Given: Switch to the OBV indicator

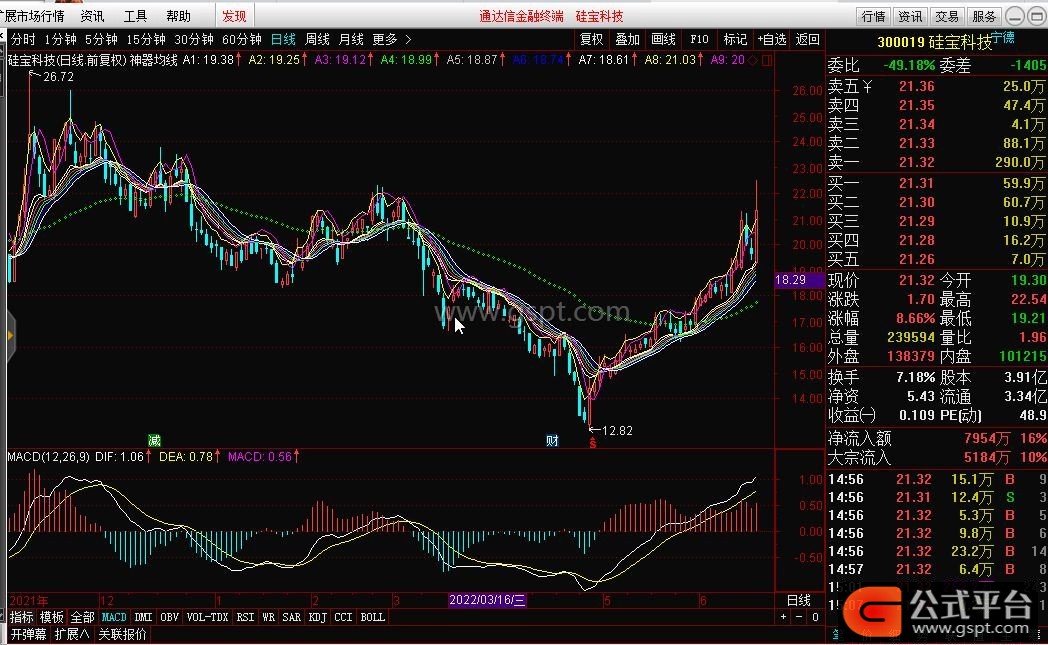Looking at the screenshot, I should point(169,617).
